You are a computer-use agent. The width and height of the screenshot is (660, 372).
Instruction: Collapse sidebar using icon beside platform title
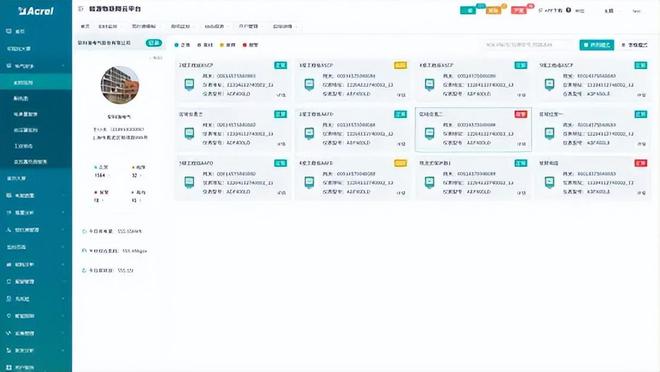point(81,8)
